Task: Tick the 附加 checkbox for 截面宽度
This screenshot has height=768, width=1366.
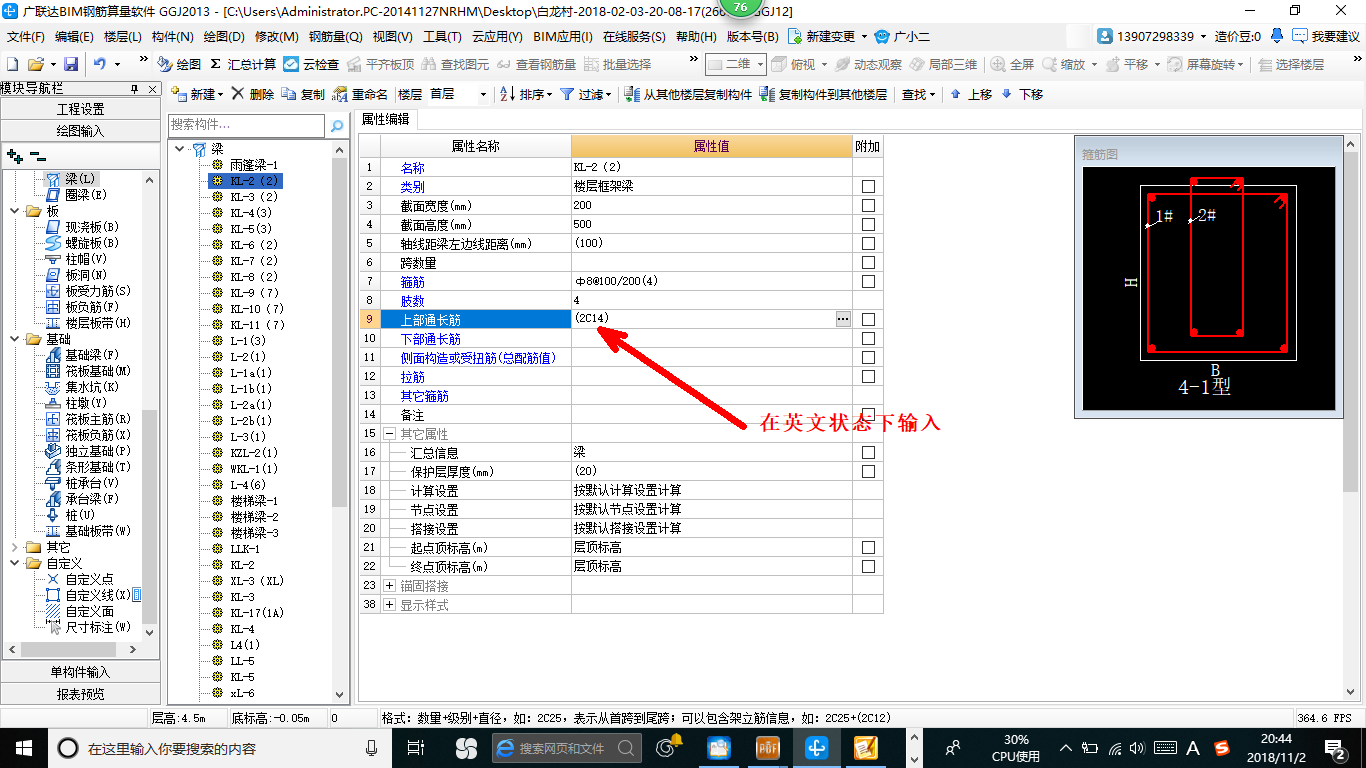Action: tap(868, 206)
